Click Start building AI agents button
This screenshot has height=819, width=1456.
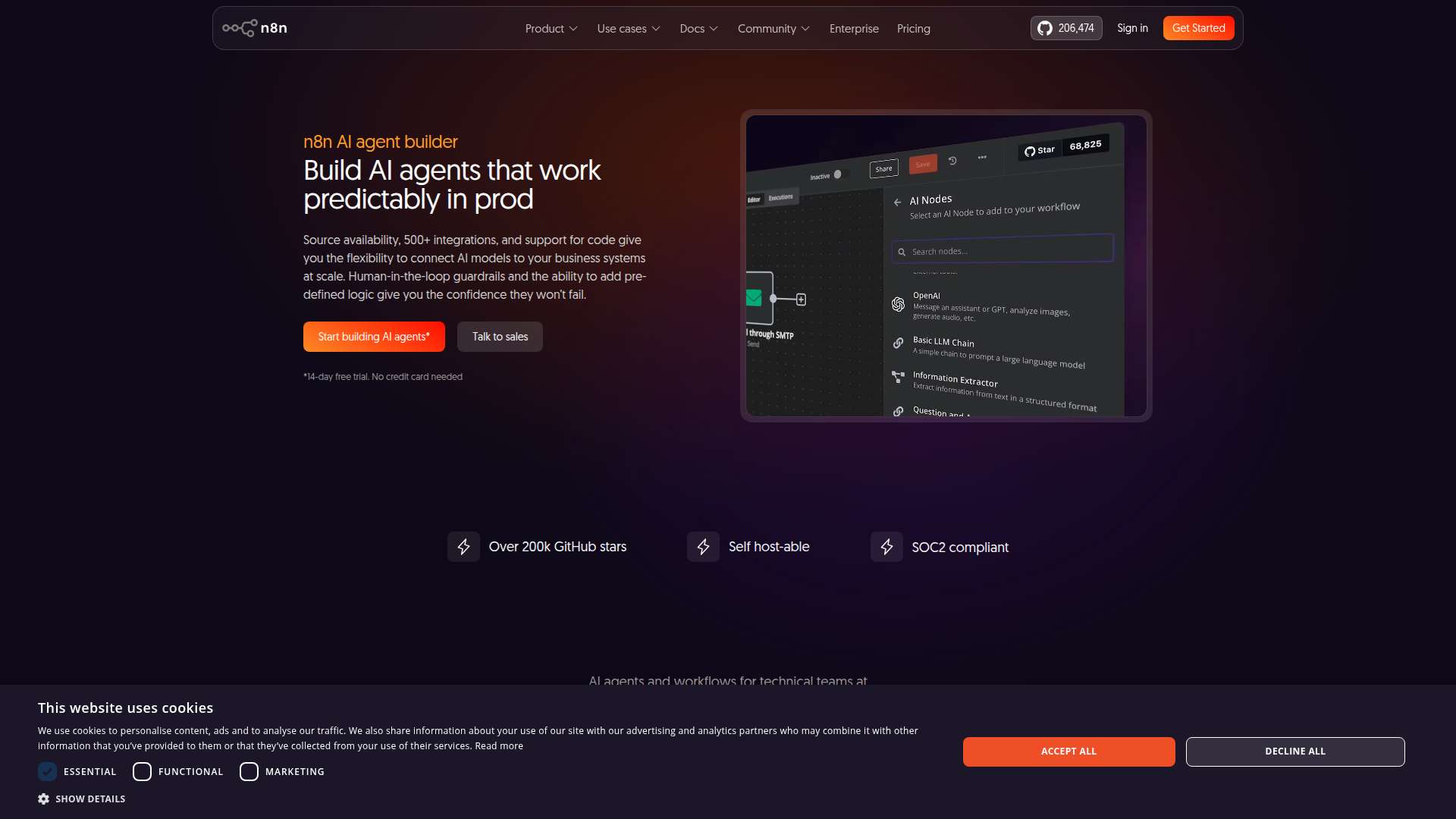pyautogui.click(x=374, y=337)
